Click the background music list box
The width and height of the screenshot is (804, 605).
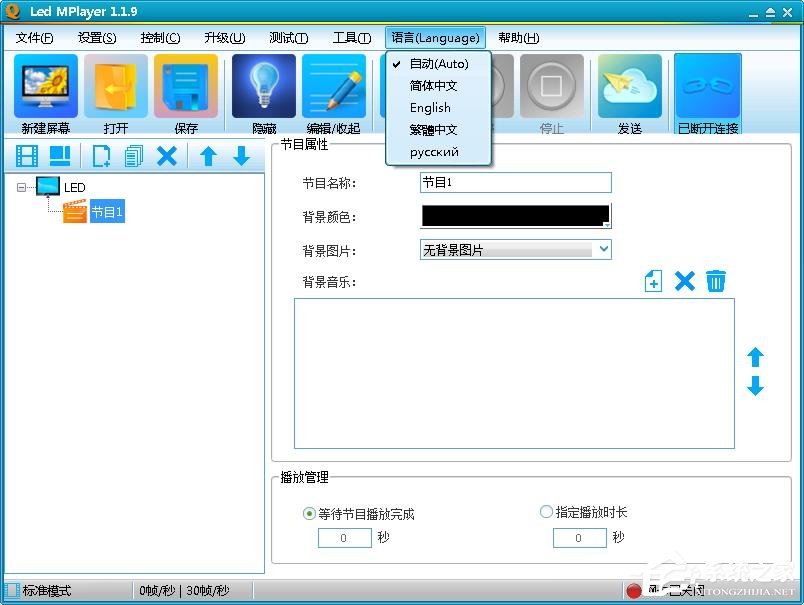click(x=514, y=373)
